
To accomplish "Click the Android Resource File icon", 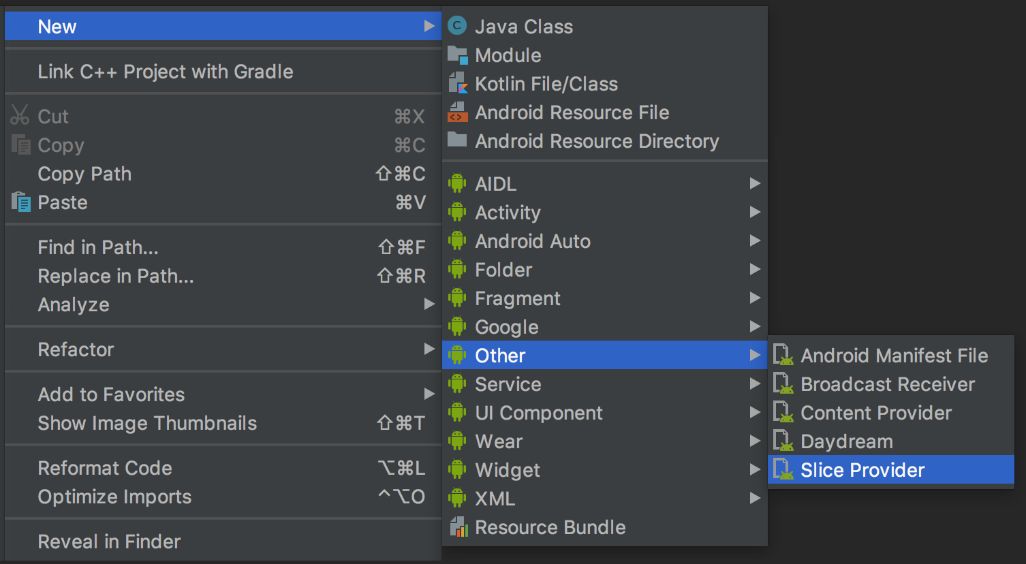I will click(x=457, y=112).
